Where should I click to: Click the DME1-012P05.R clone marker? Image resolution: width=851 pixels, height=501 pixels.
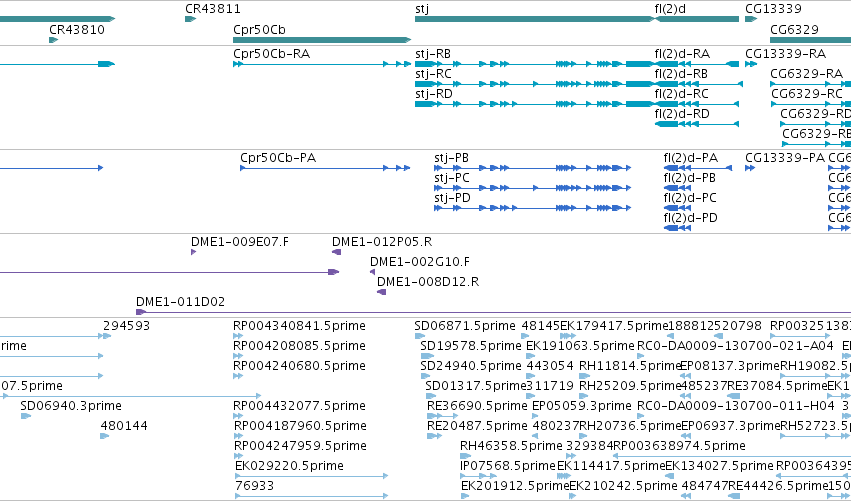click(336, 252)
